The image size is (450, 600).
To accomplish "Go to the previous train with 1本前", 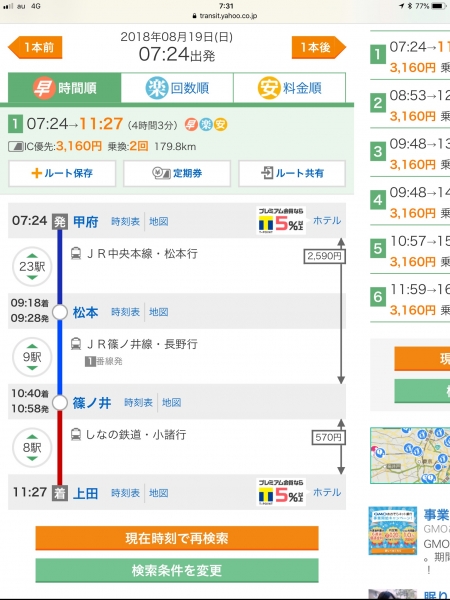I will (35, 47).
